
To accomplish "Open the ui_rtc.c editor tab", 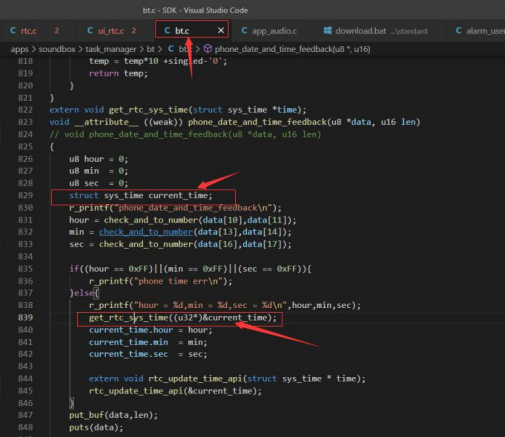I will click(x=112, y=31).
